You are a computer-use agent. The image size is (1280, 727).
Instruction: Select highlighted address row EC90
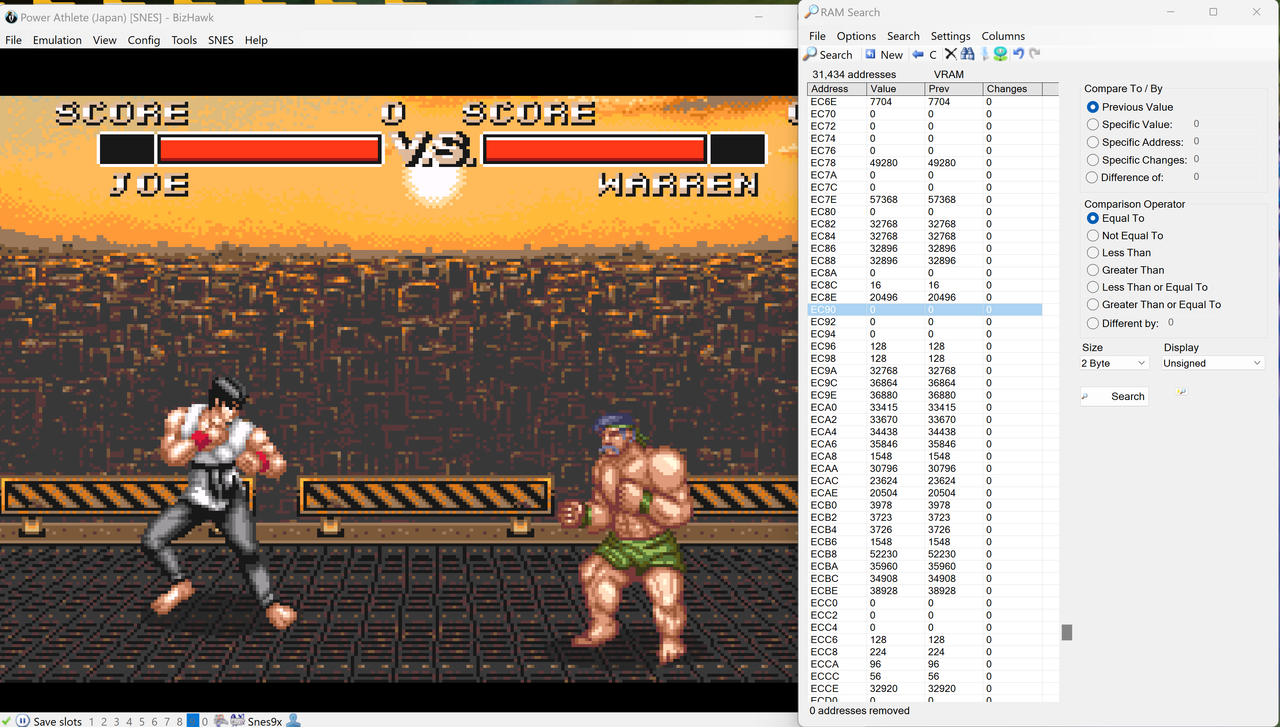[925, 310]
